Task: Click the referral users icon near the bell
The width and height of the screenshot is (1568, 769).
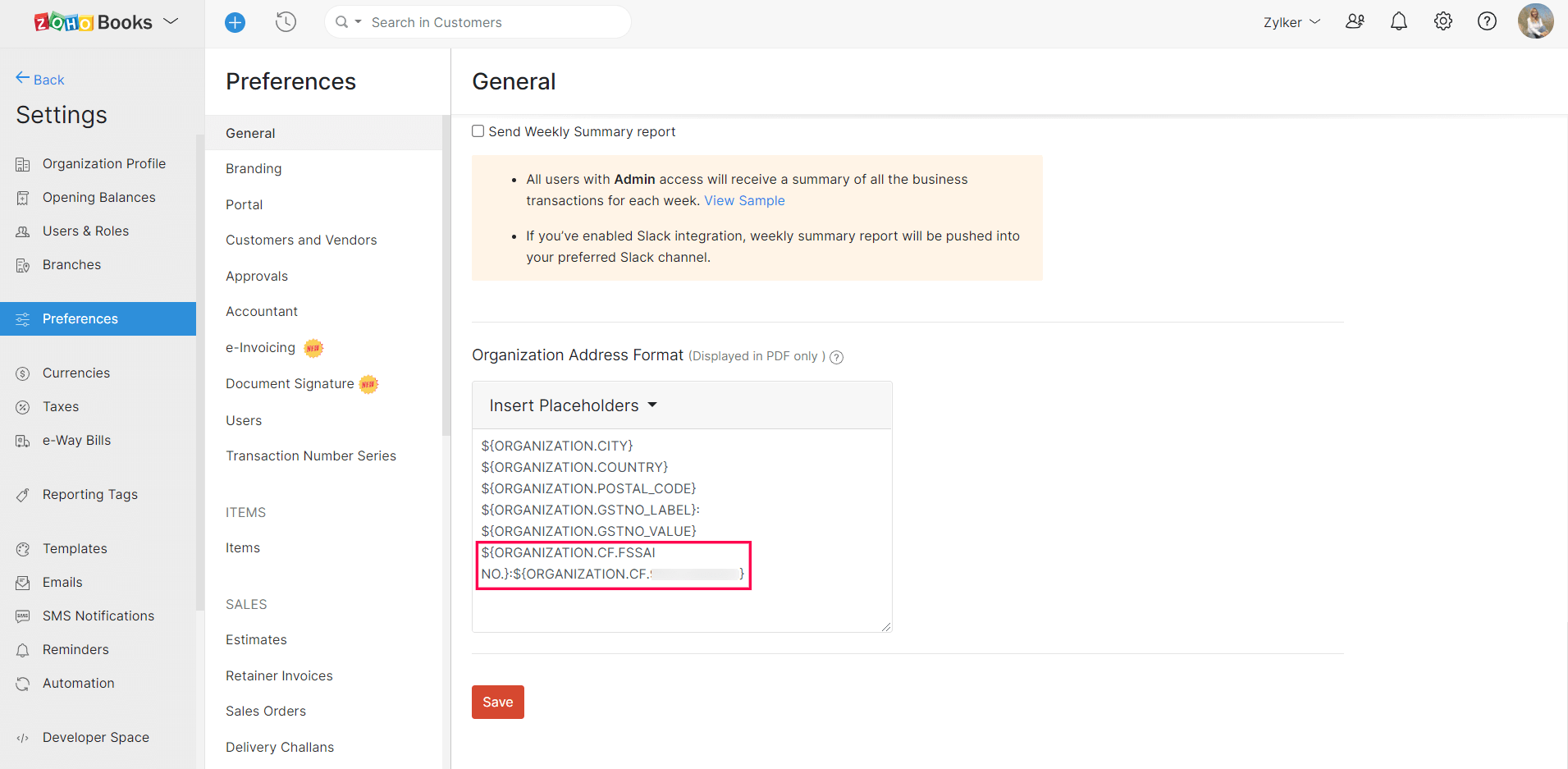Action: (x=1354, y=21)
